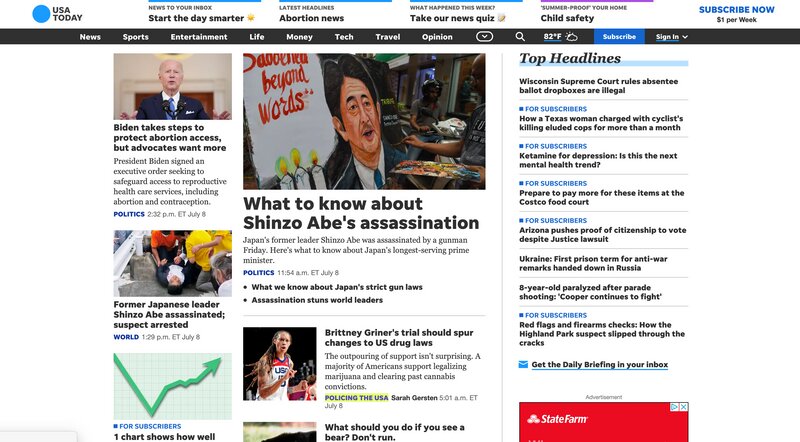This screenshot has height=442, width=800.
Task: Open 'Red flags and firearms checks' story
Action: (x=602, y=334)
